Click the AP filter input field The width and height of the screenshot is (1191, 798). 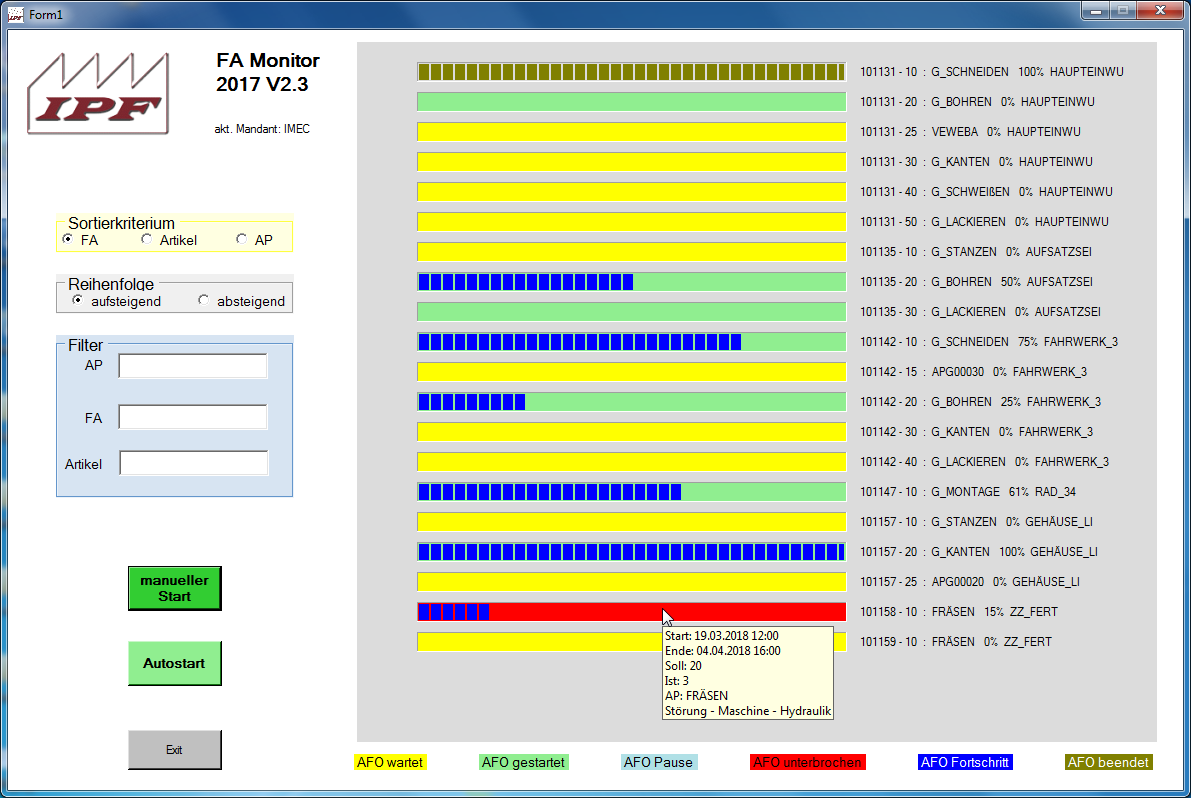(x=193, y=366)
